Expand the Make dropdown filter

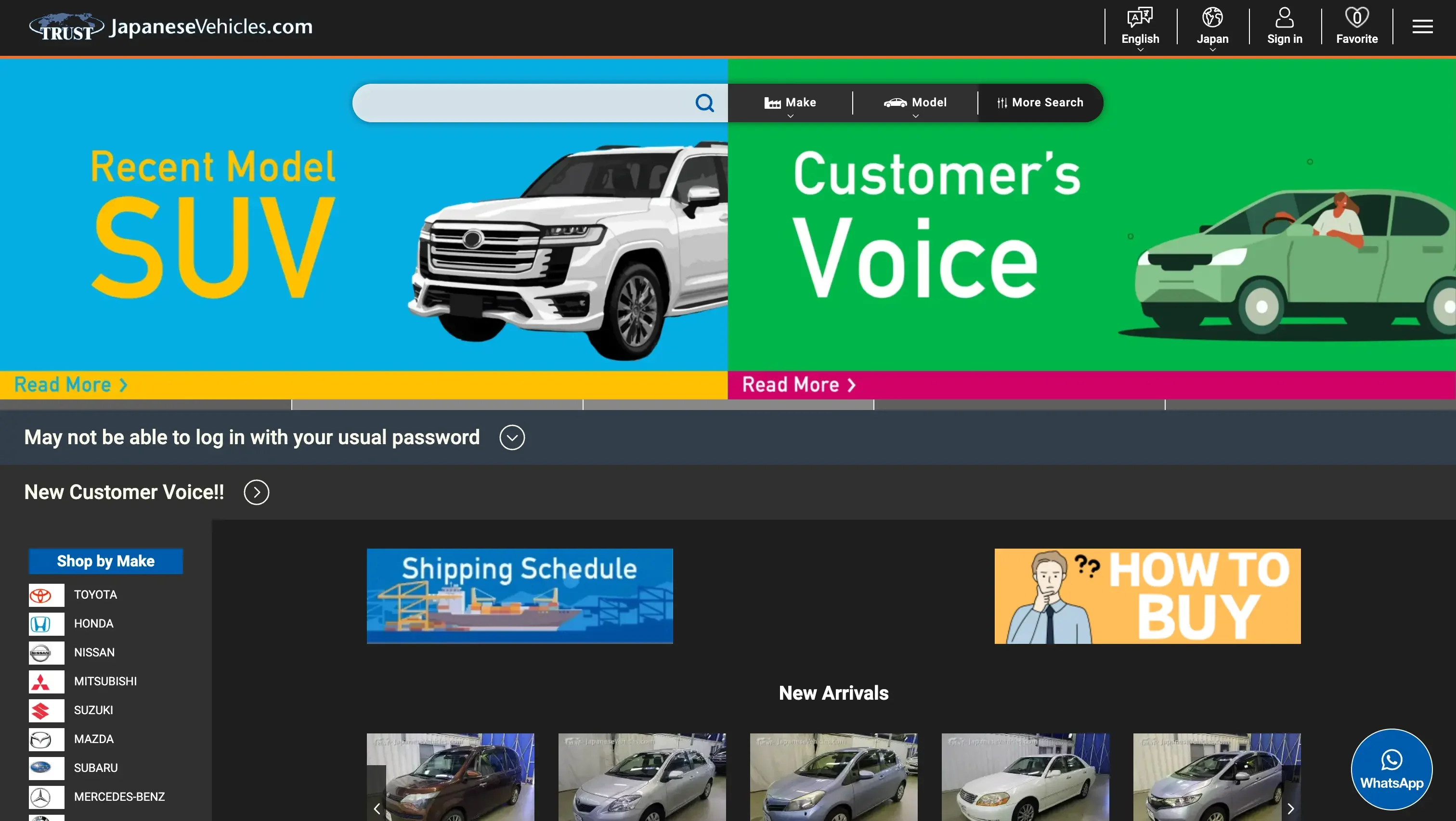click(x=790, y=103)
